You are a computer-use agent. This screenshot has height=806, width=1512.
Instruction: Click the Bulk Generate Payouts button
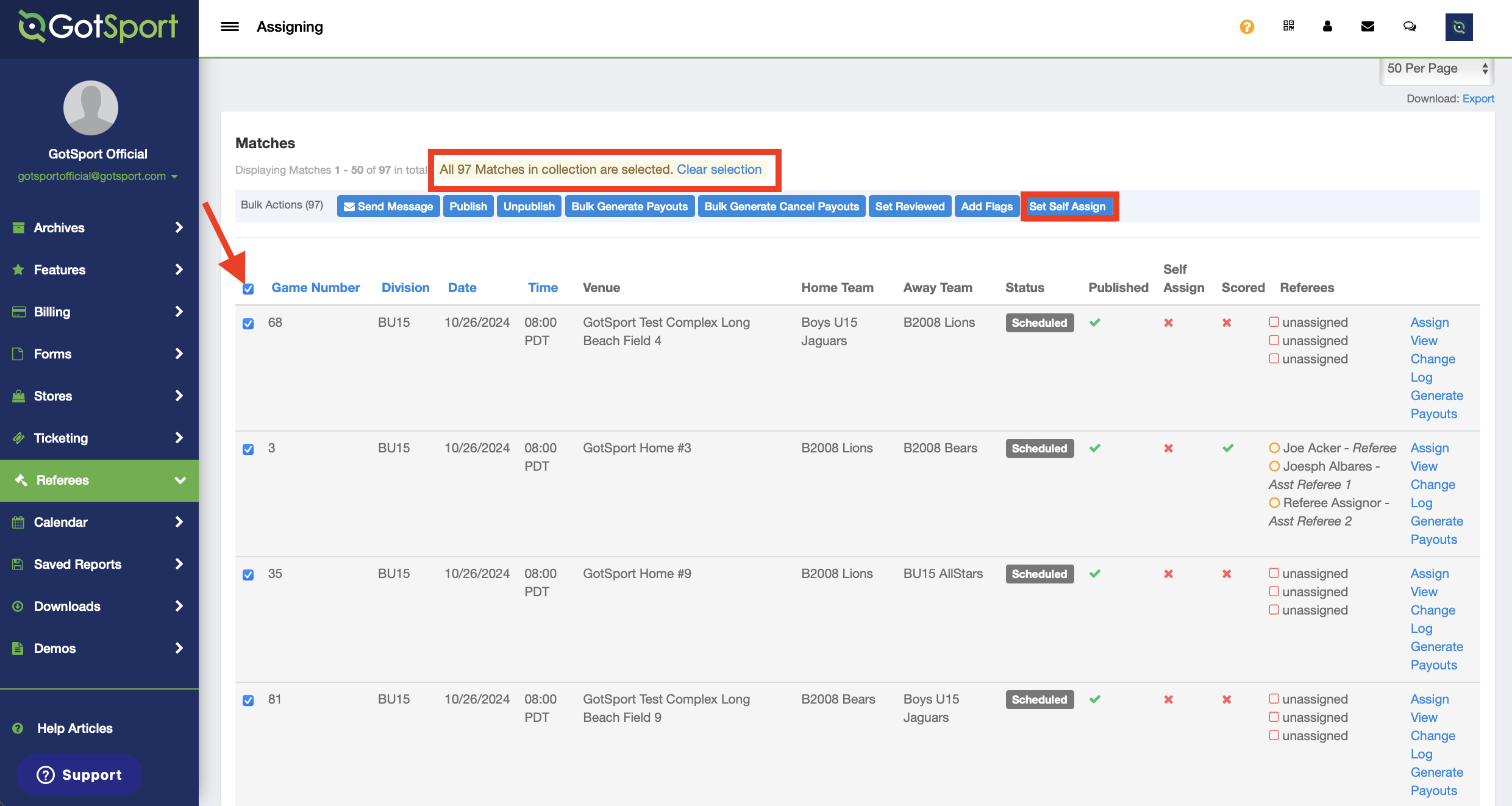tap(629, 207)
